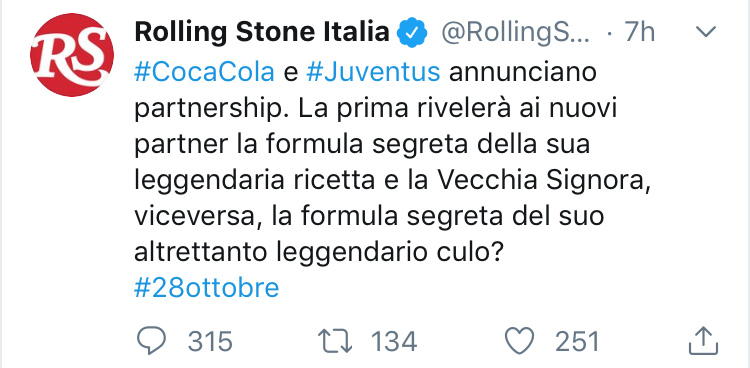Click the blue verified badge icon

coord(410,33)
